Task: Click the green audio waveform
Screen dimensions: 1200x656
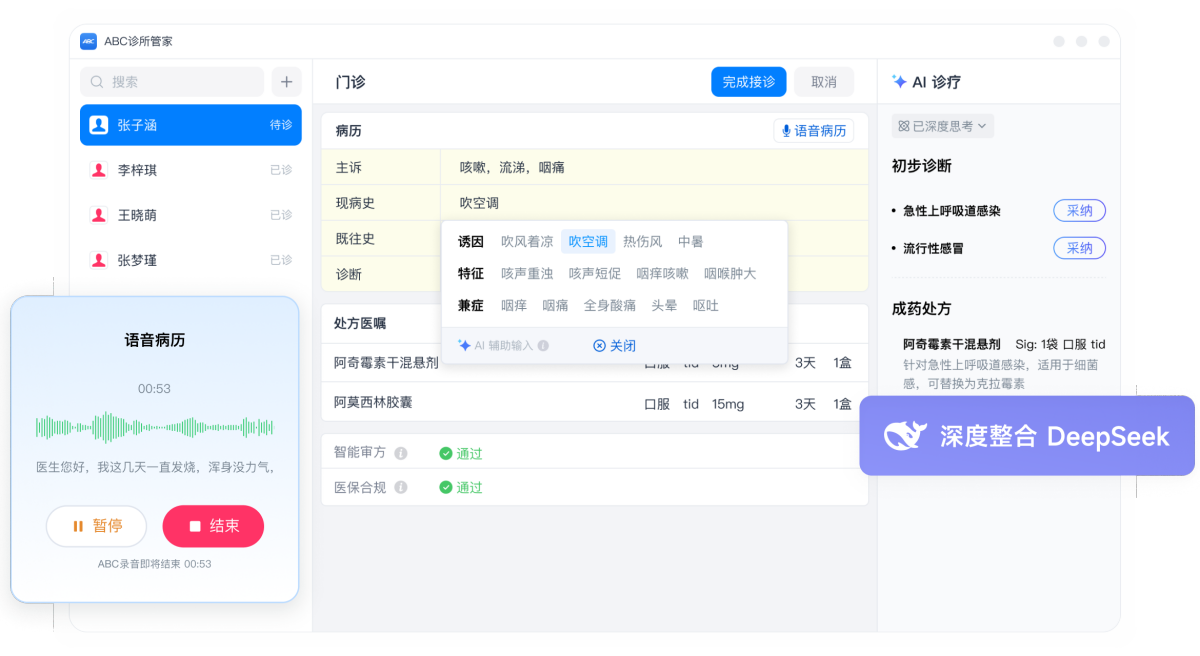Action: point(154,427)
